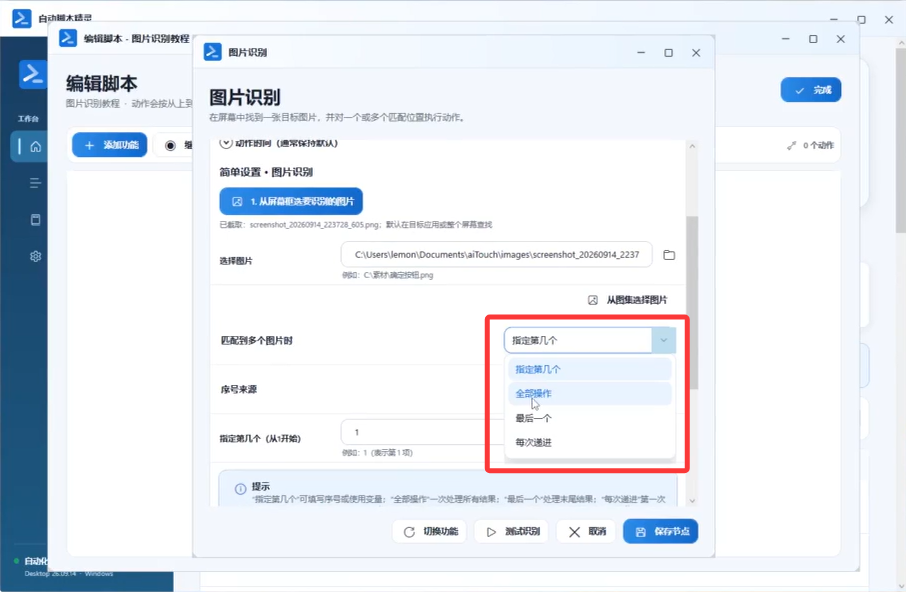The height and width of the screenshot is (592, 906).
Task: Maximize the 编辑脚本 window
Action: point(813,39)
